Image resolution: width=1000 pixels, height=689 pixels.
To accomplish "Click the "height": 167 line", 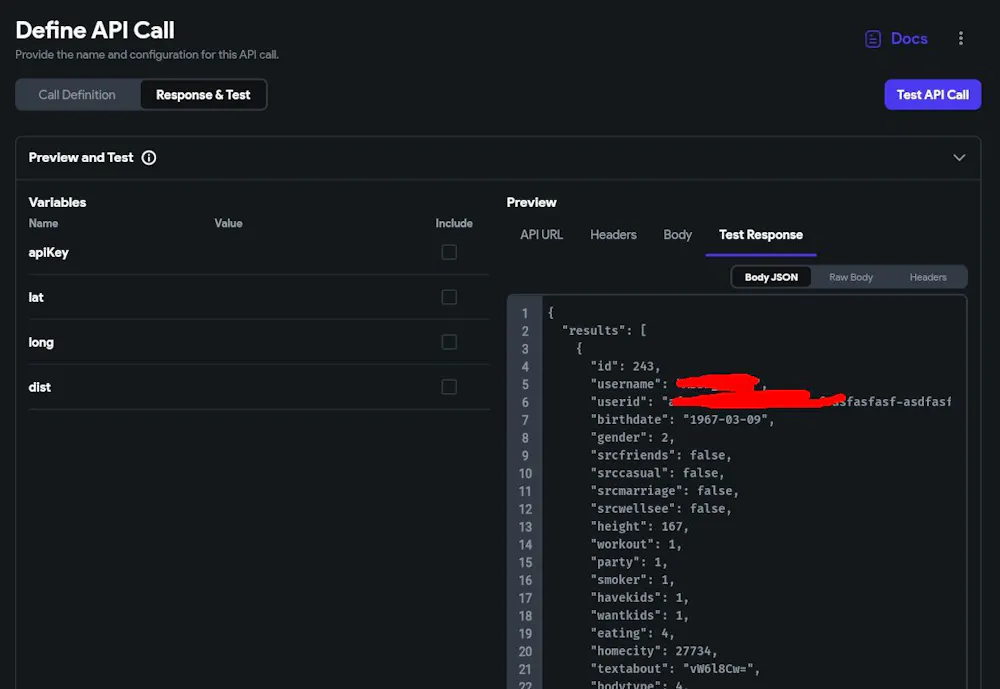I will point(640,526).
